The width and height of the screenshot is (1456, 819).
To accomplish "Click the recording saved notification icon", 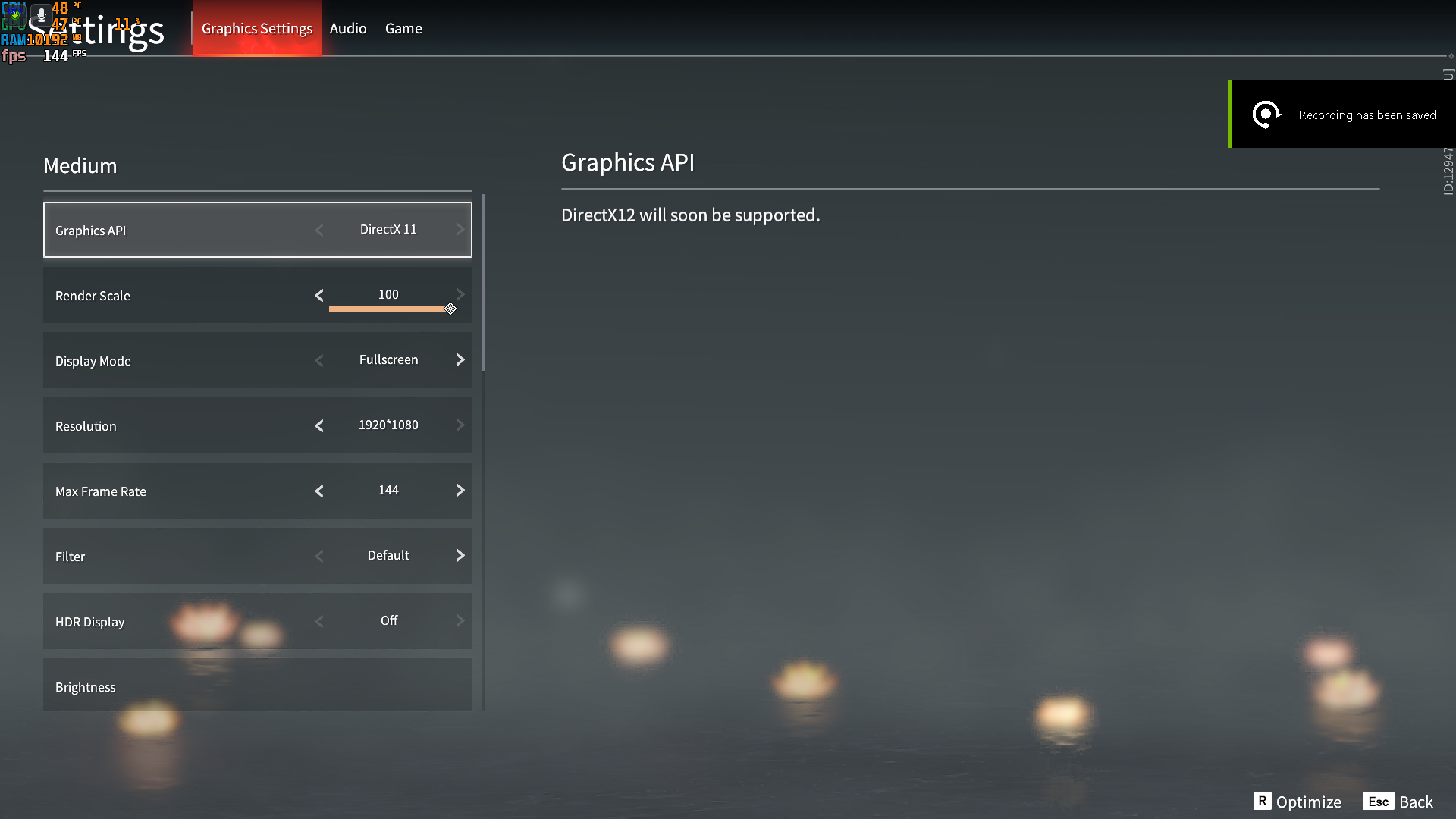I will tap(1266, 115).
